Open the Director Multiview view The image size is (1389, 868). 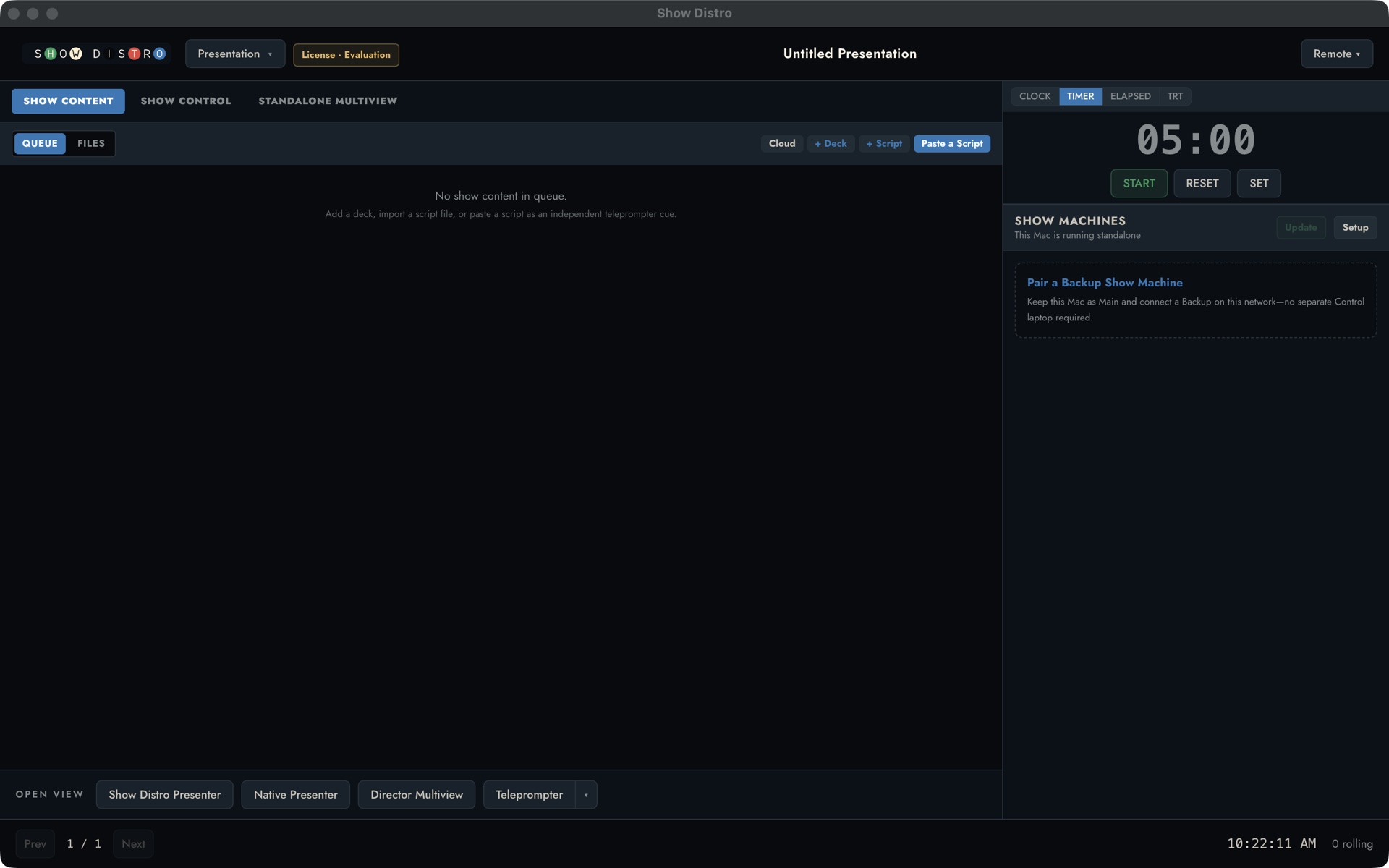[x=417, y=794]
